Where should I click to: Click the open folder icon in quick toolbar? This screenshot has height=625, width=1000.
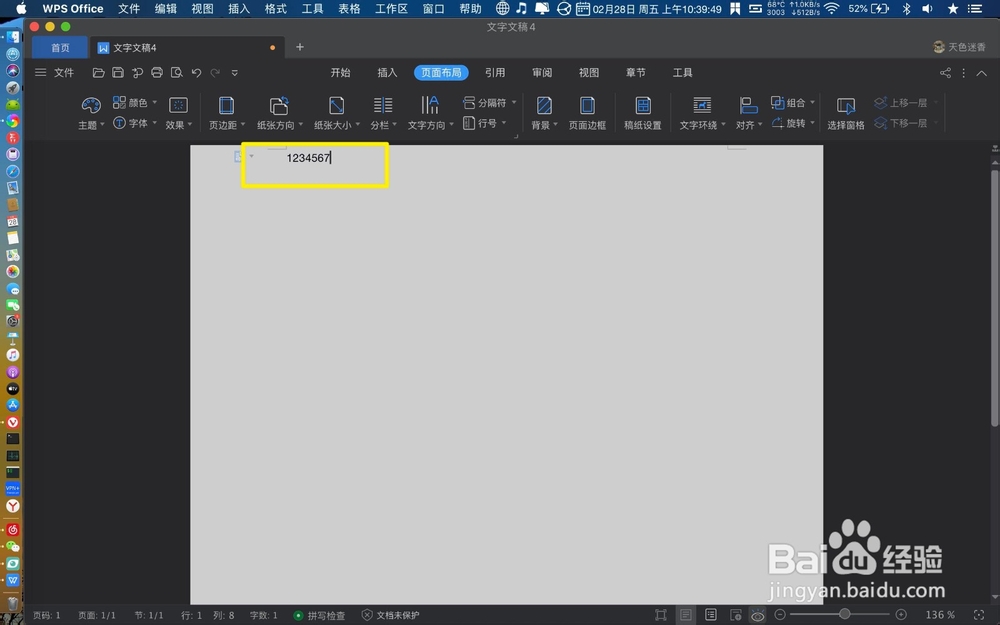coord(98,73)
